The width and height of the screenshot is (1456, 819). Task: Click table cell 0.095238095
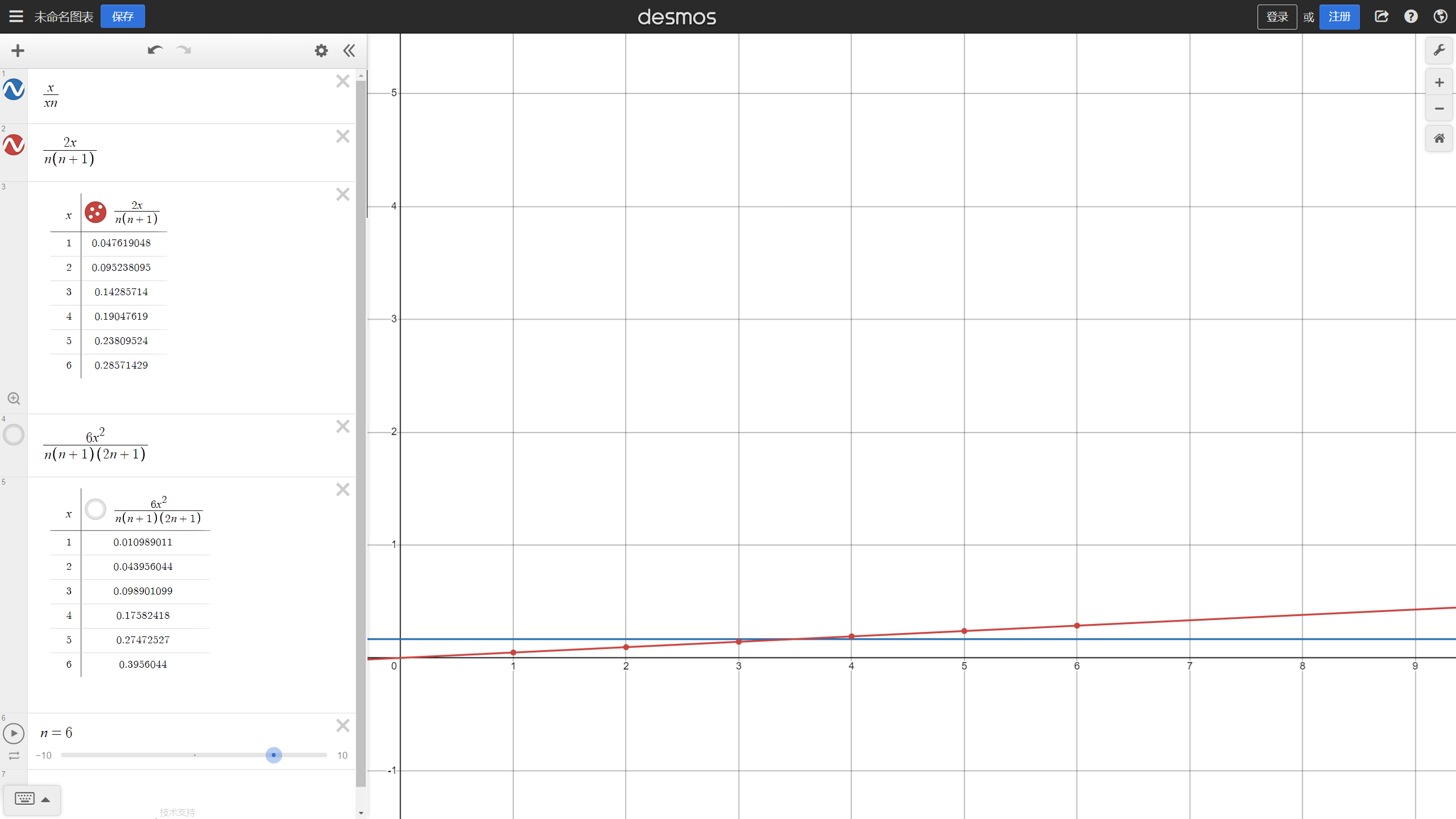point(121,267)
